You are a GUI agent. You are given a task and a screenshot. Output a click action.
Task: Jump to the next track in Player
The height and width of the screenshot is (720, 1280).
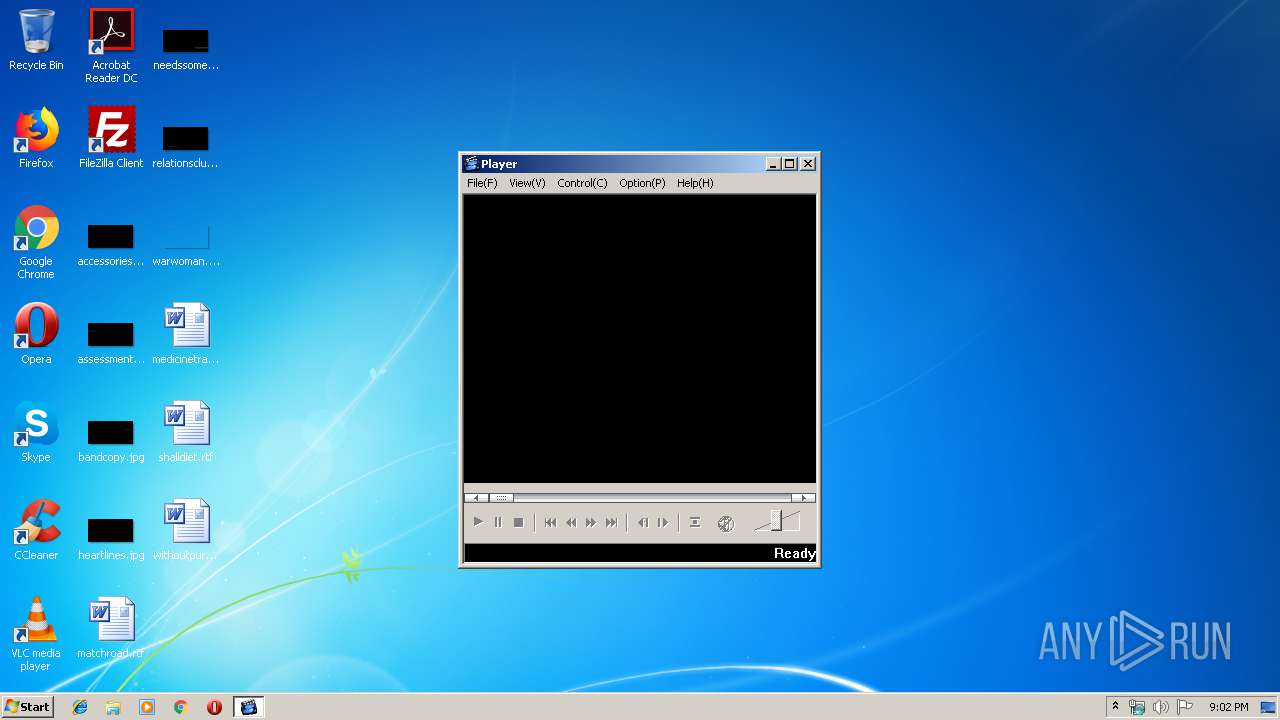(x=611, y=522)
